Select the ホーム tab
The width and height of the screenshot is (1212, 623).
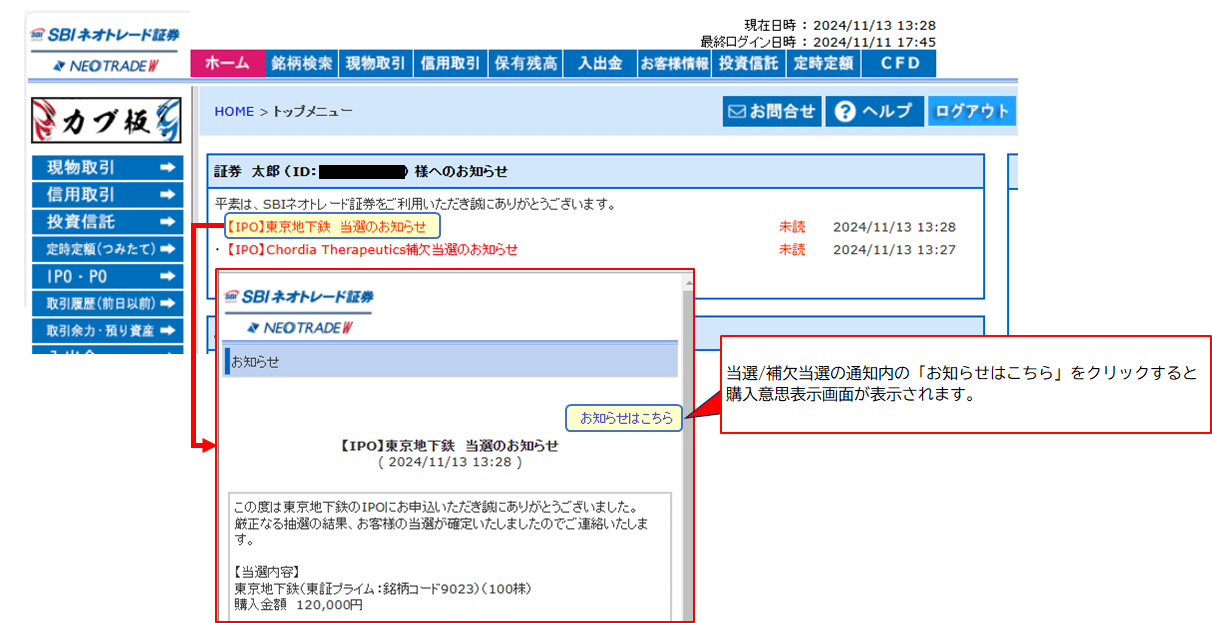227,63
